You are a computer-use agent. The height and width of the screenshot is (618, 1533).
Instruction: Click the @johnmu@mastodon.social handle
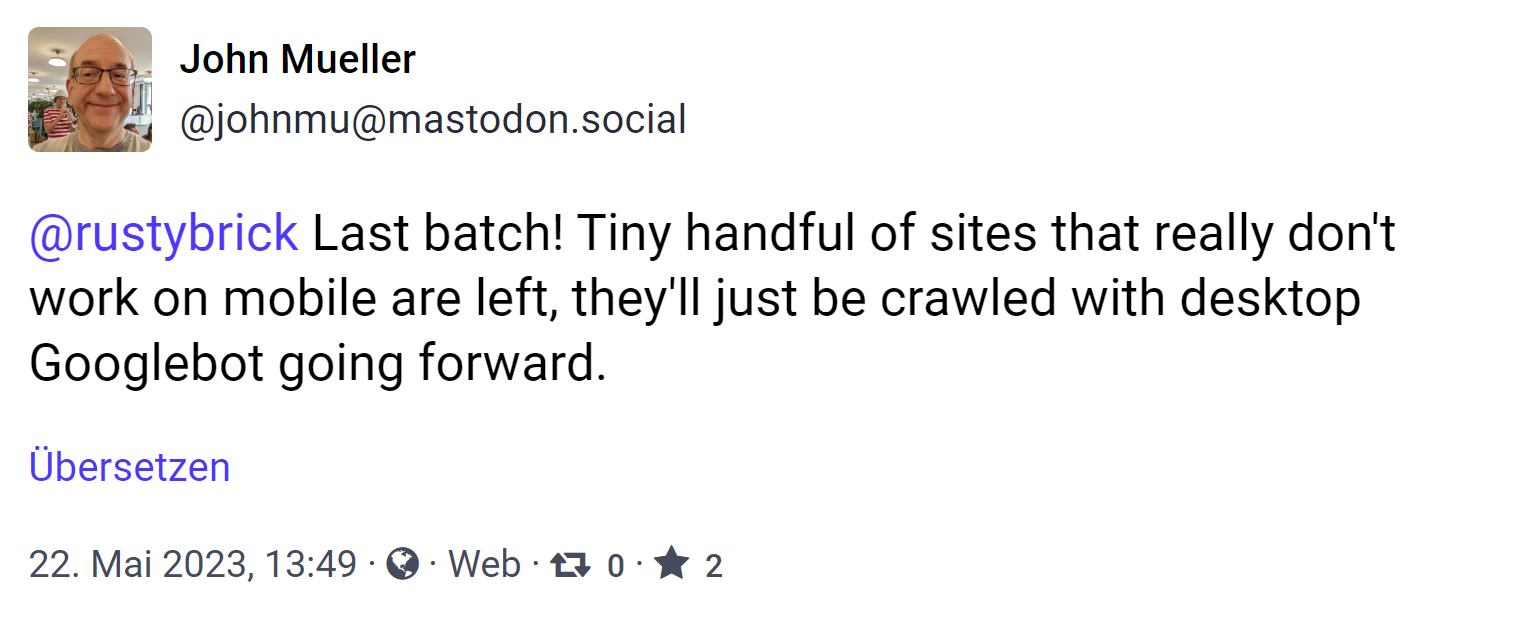(x=432, y=121)
